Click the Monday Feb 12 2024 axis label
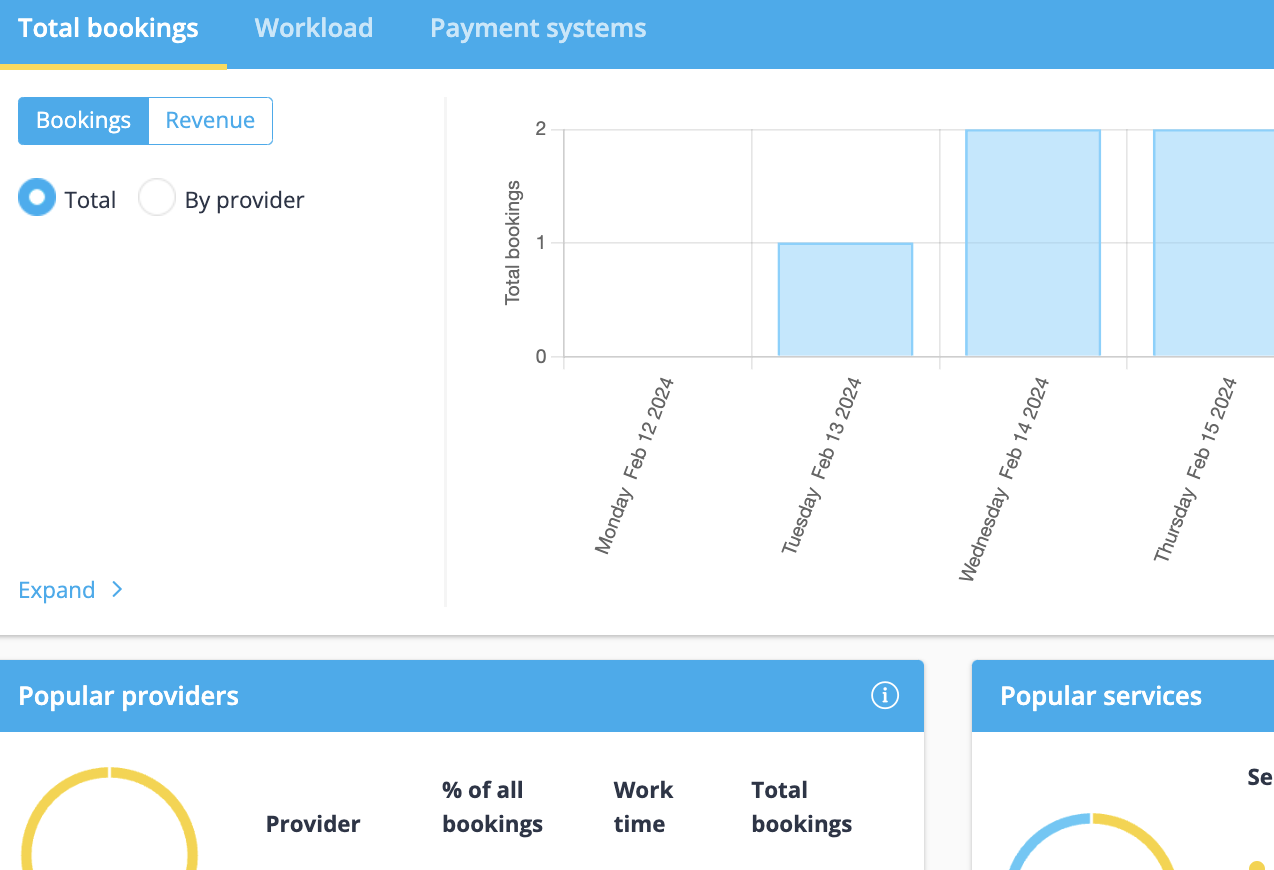Viewport: 1274px width, 870px height. pyautogui.click(x=634, y=466)
